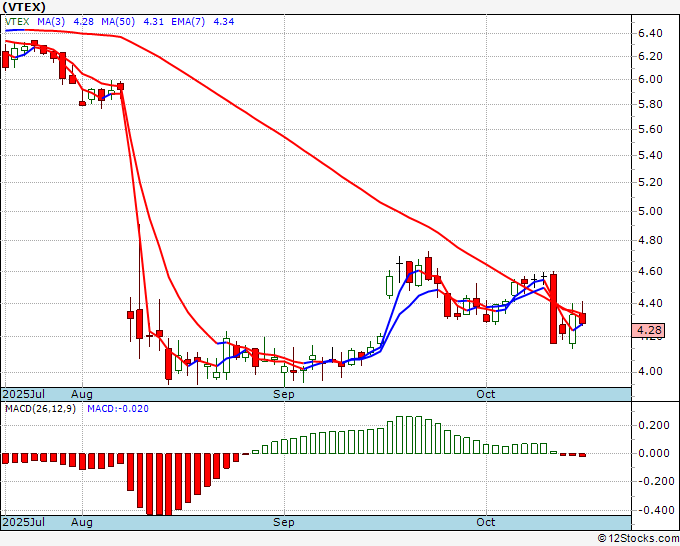Click the 6.20 price axis label
The width and height of the screenshot is (680, 546).
pyautogui.click(x=651, y=56)
